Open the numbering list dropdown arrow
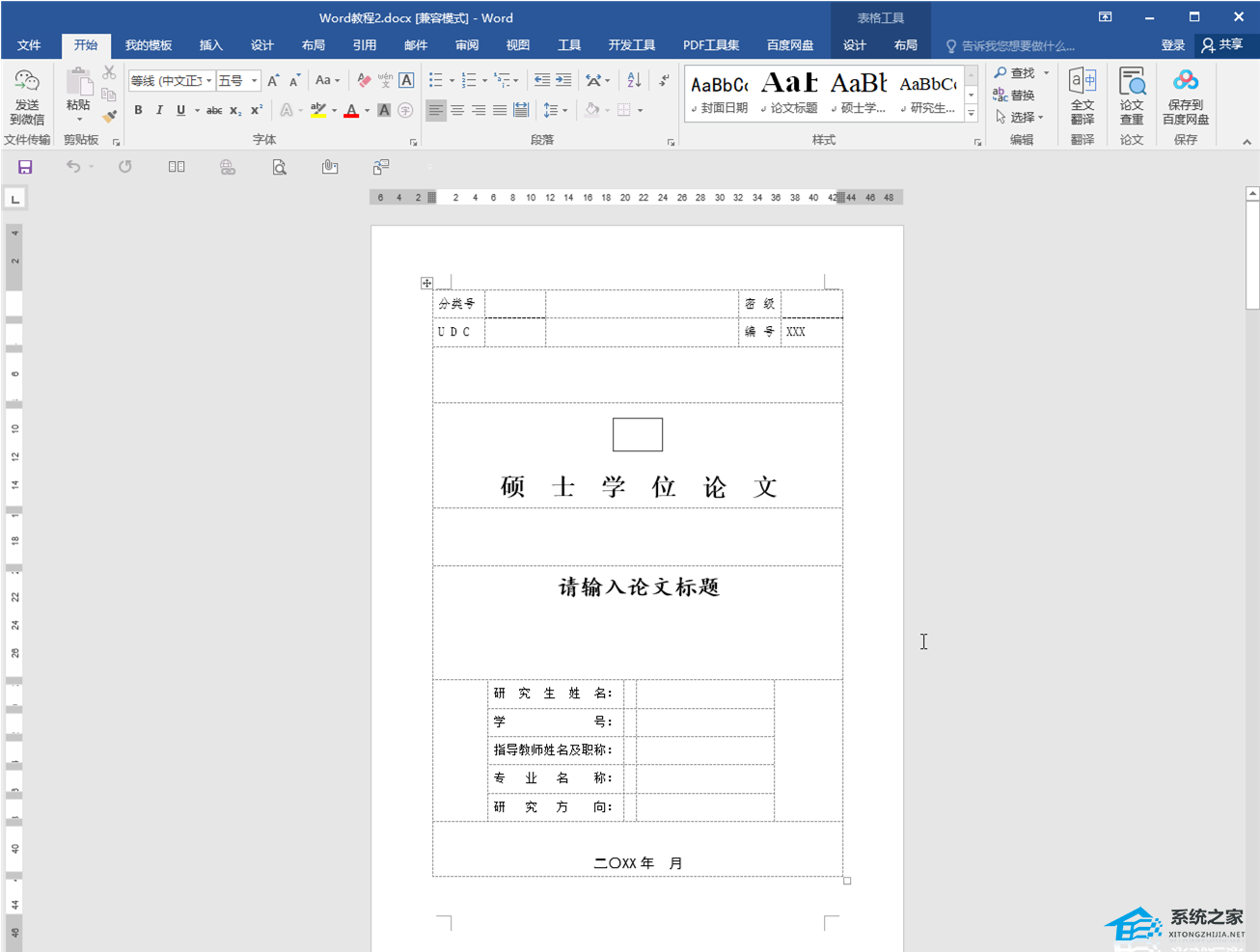This screenshot has height=952, width=1260. point(484,81)
